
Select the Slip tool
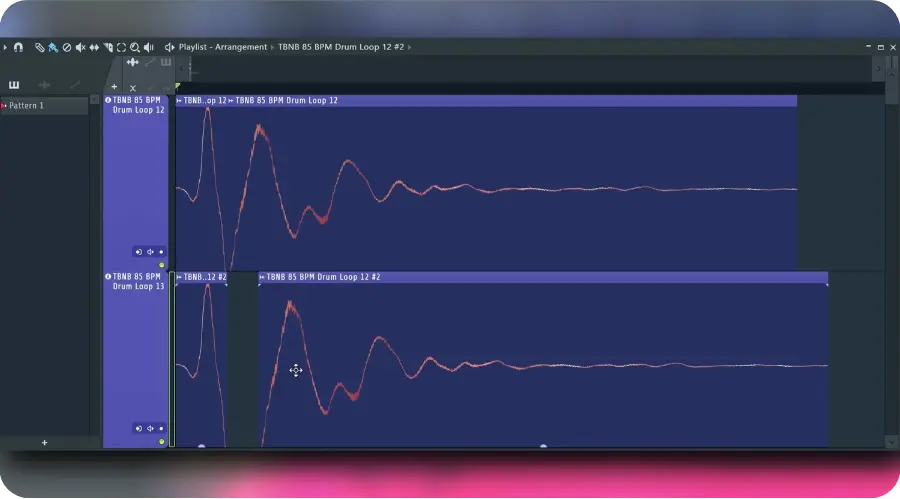[x=94, y=47]
